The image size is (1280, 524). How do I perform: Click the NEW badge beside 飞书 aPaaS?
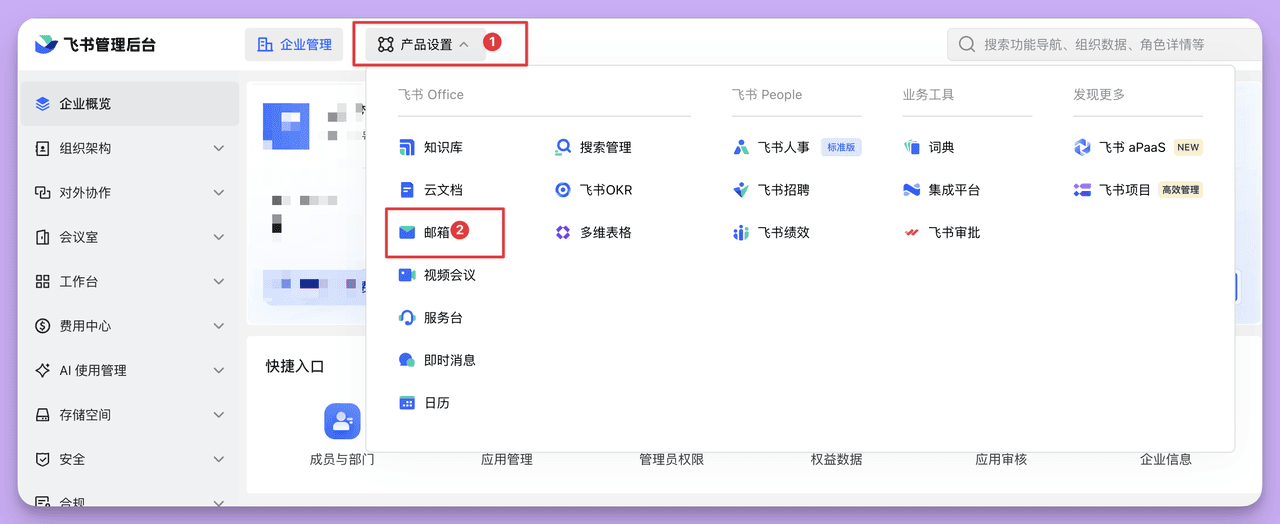(x=1188, y=147)
